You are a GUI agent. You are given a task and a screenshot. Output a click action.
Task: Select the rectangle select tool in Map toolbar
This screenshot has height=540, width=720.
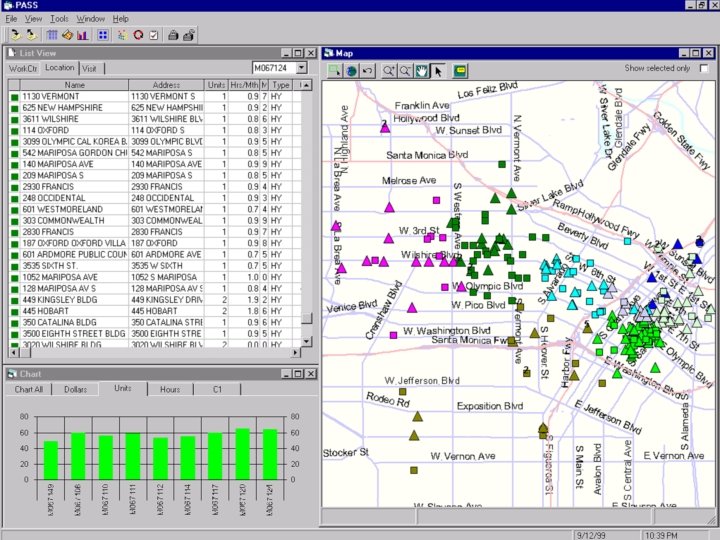pyautogui.click(x=334, y=71)
